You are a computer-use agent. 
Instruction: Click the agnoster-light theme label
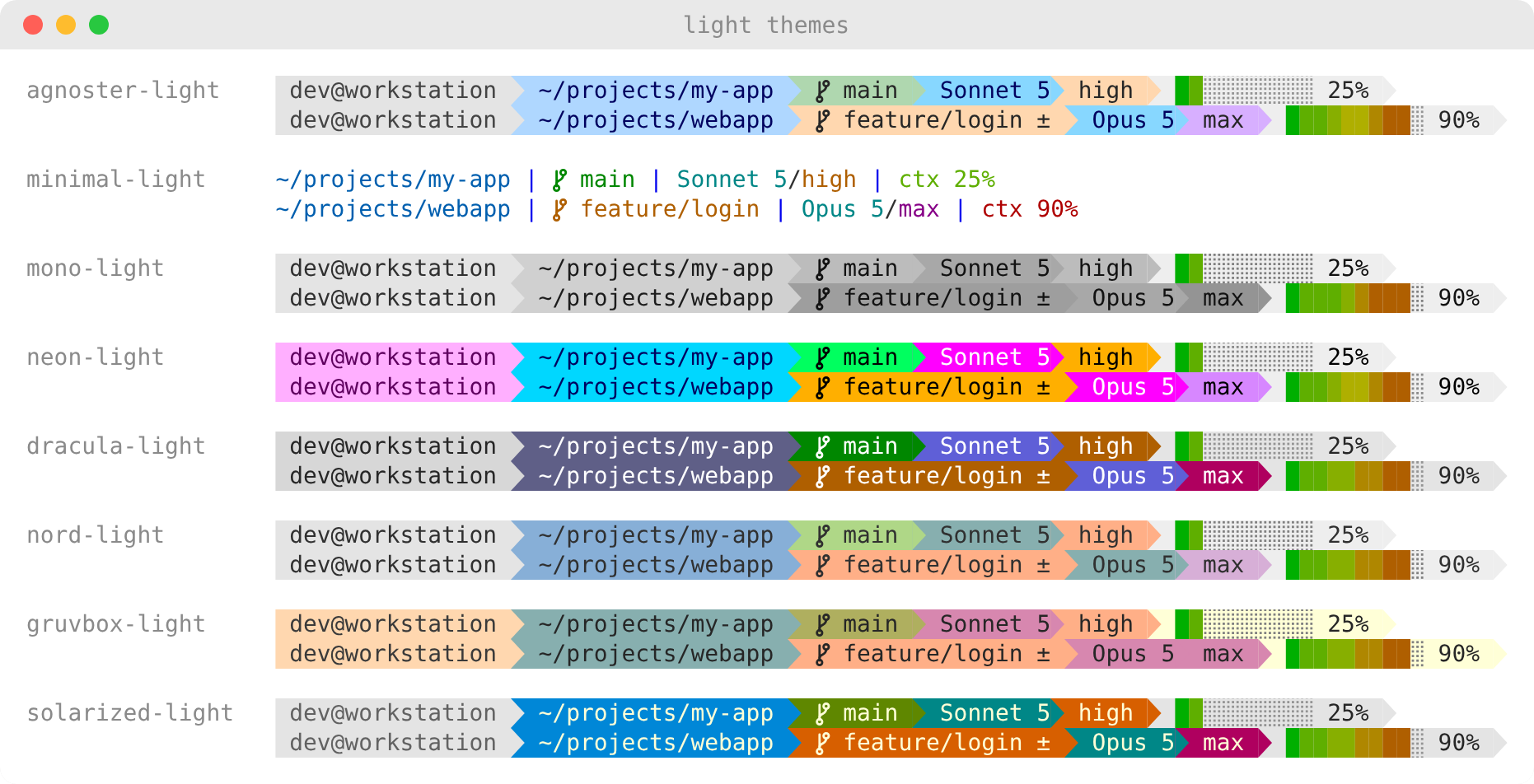(123, 91)
